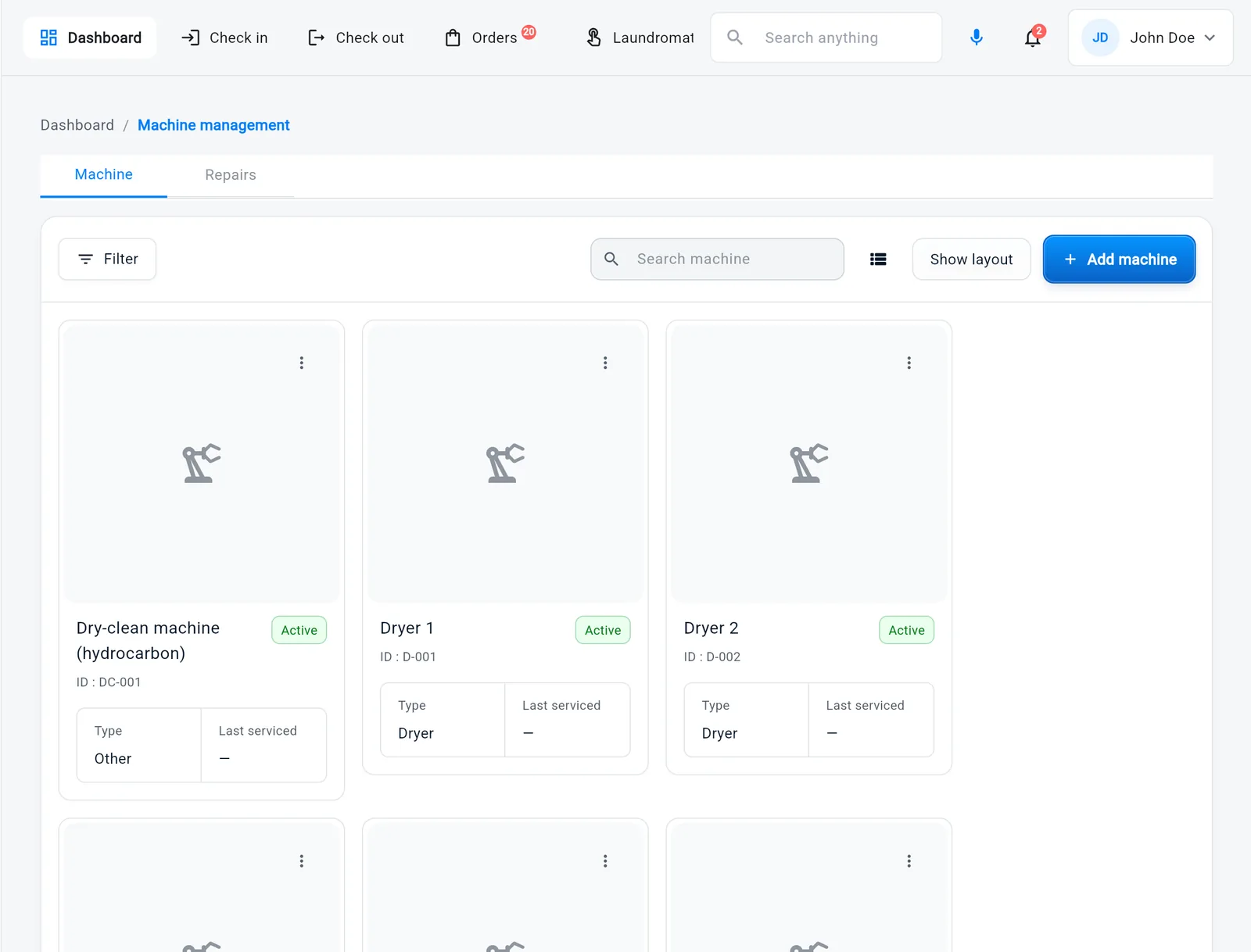Open the Filter options
This screenshot has width=1251, height=952.
[108, 259]
